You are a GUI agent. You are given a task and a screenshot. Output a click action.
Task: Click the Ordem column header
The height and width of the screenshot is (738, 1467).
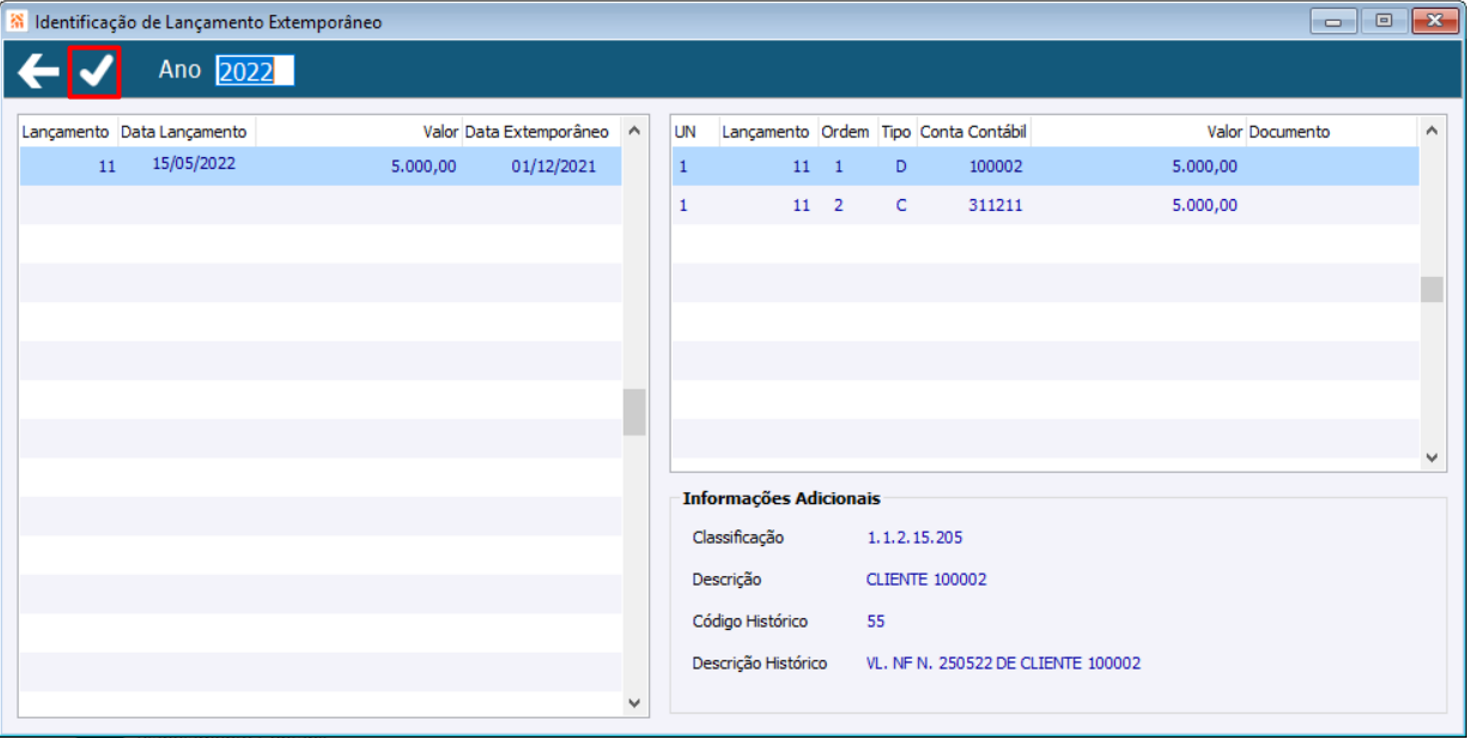(x=845, y=132)
